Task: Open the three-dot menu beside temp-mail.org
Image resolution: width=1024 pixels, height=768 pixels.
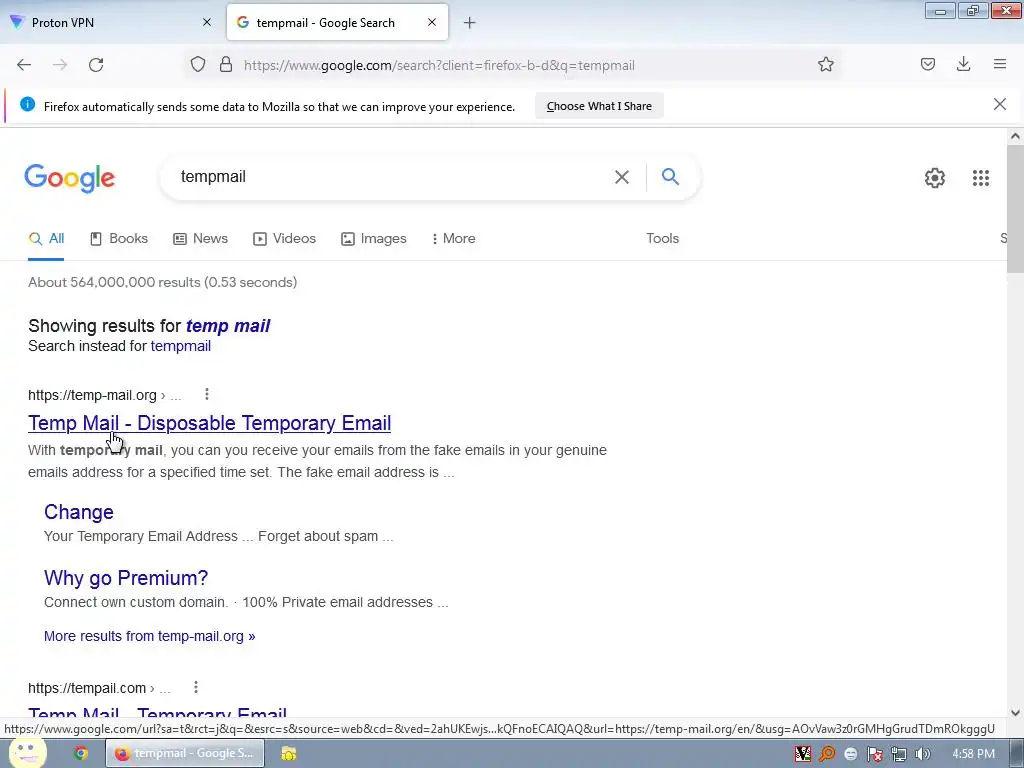Action: 206,394
